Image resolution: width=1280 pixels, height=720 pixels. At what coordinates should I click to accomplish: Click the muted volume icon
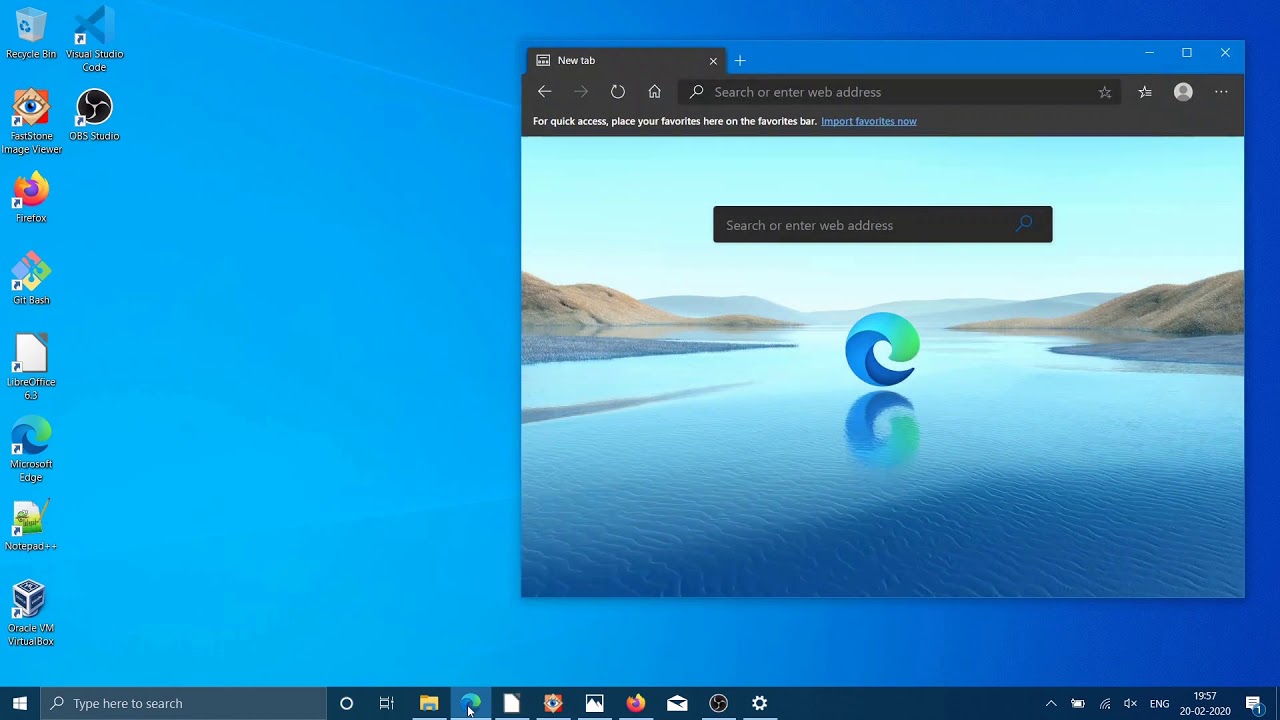tap(1131, 703)
